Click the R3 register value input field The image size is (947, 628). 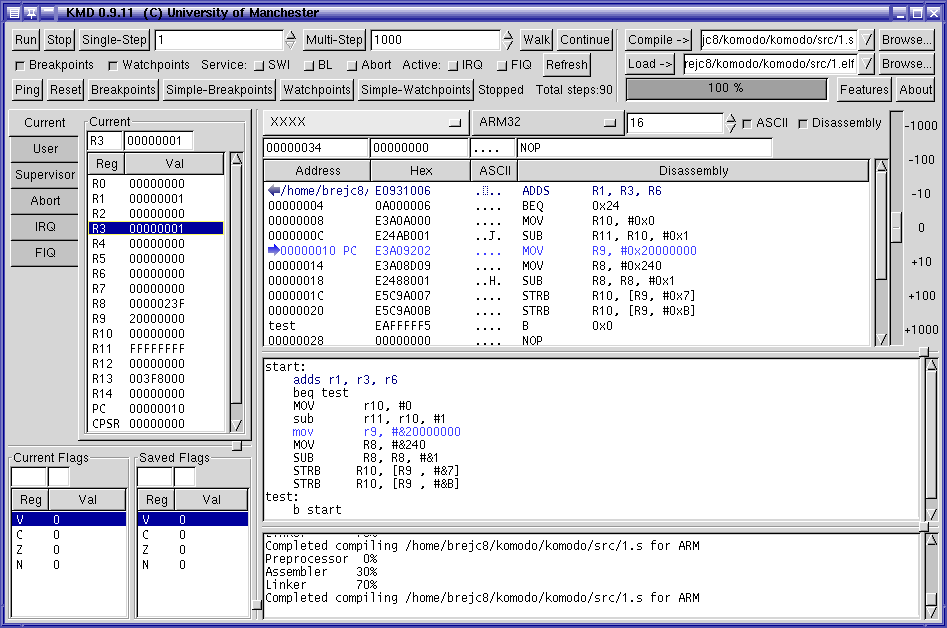click(x=158, y=141)
